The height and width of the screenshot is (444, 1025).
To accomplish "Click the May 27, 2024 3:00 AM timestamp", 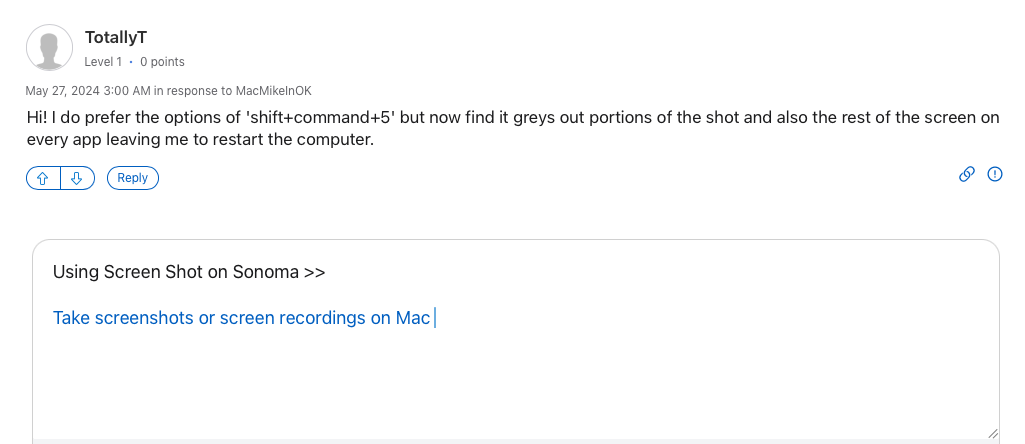I will pyautogui.click(x=88, y=91).
